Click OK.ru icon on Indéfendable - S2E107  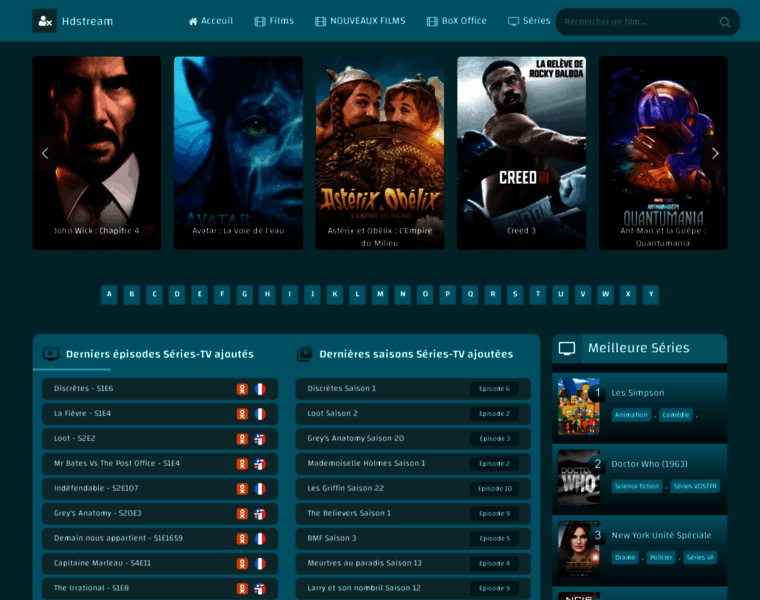(x=242, y=489)
